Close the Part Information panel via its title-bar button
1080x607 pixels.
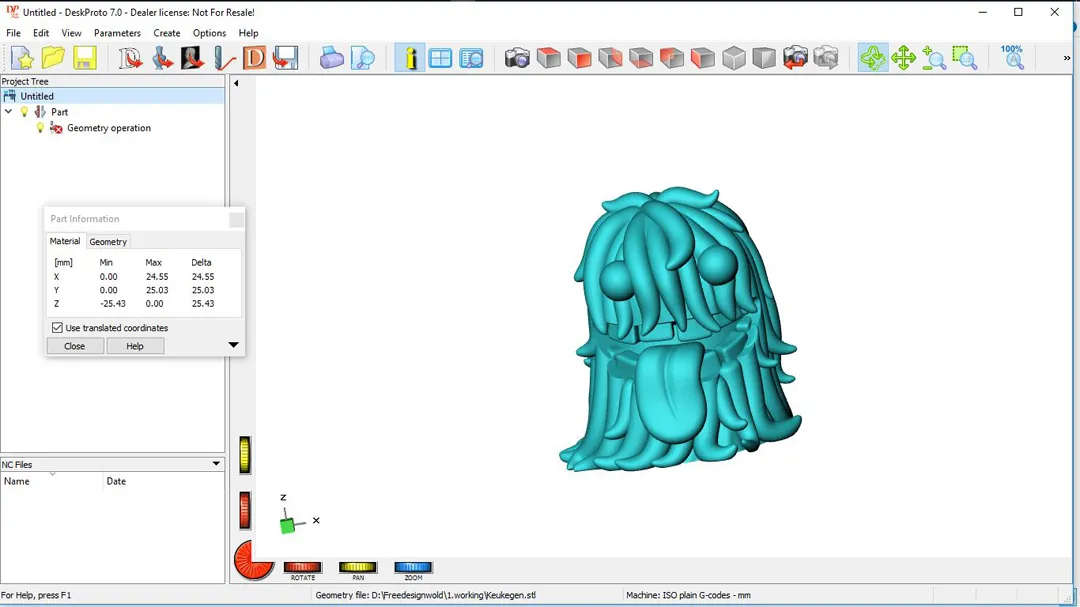236,219
